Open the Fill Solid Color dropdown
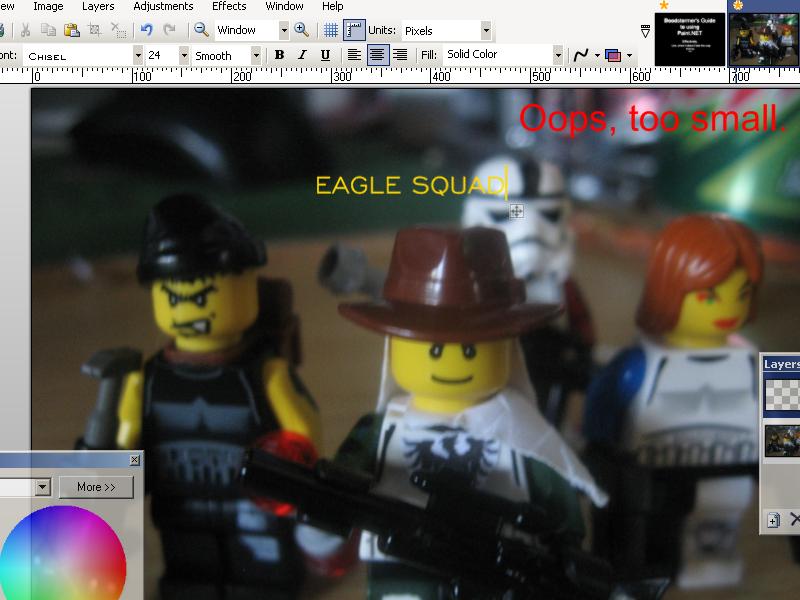This screenshot has width=800, height=600. coord(558,55)
